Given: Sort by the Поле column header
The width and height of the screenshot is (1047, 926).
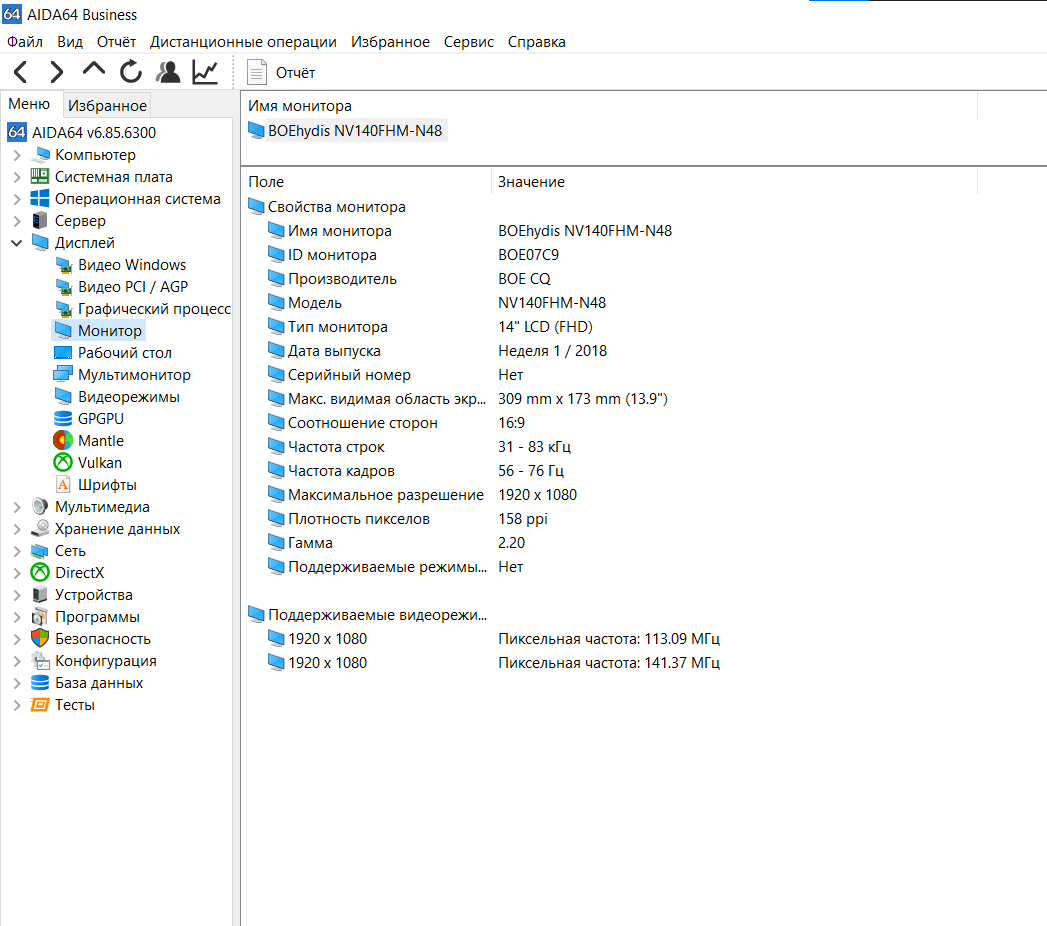Looking at the screenshot, I should coord(367,182).
